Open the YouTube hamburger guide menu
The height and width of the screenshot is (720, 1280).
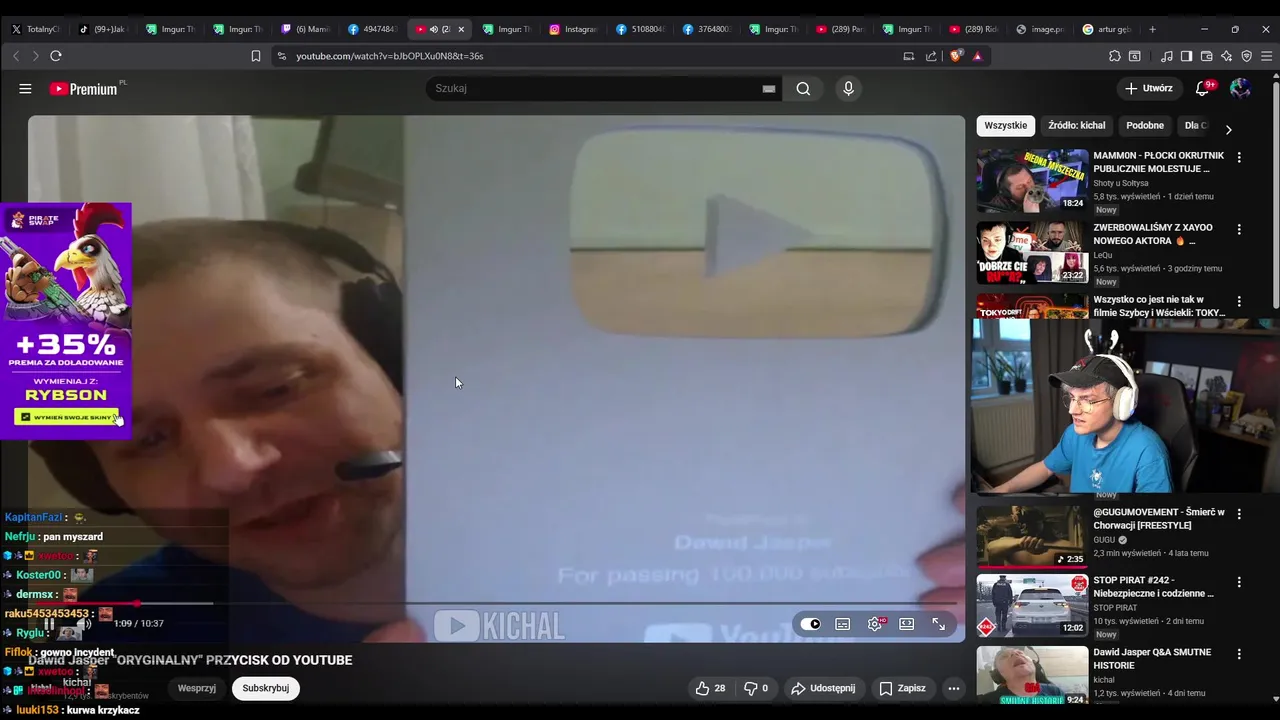point(25,89)
